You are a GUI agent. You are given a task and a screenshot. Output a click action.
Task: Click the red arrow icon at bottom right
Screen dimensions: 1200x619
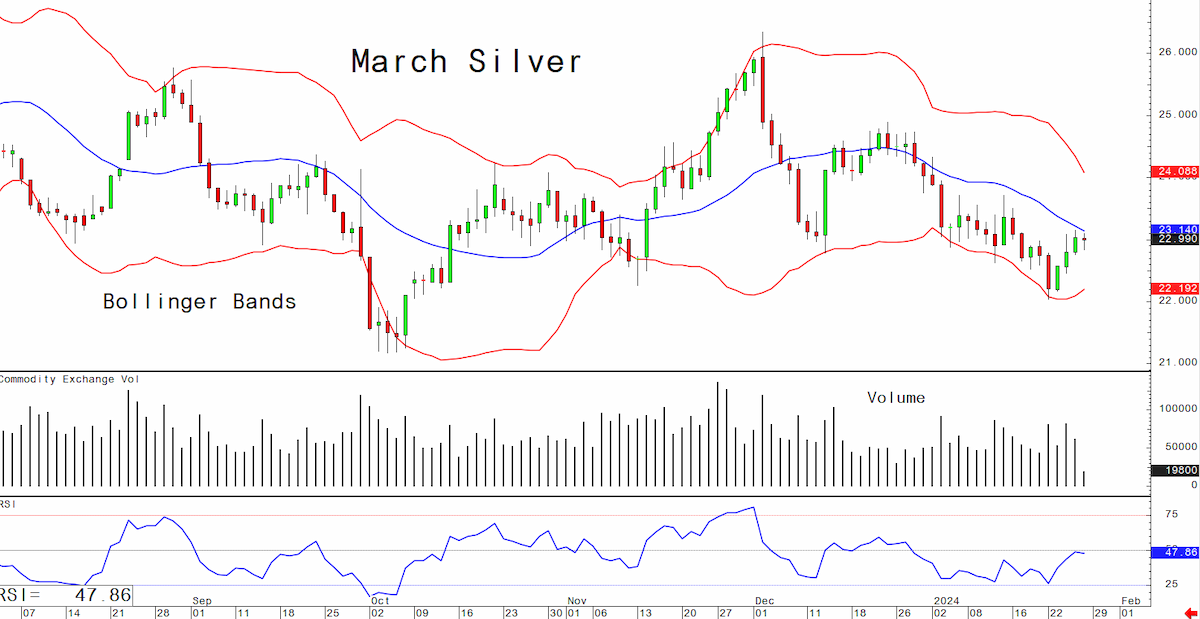tap(1190, 612)
